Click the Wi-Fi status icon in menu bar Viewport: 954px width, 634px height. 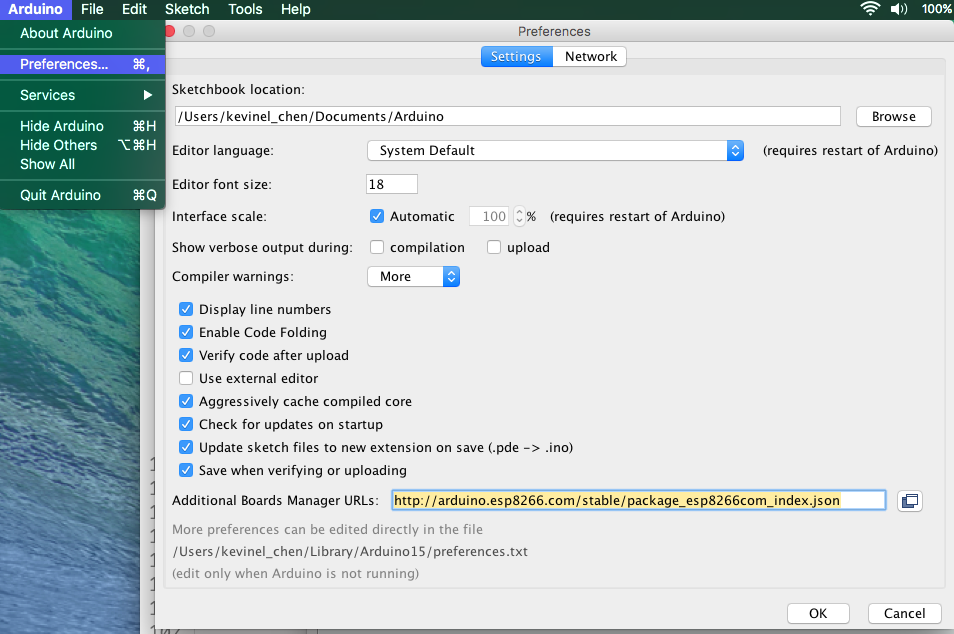[870, 9]
